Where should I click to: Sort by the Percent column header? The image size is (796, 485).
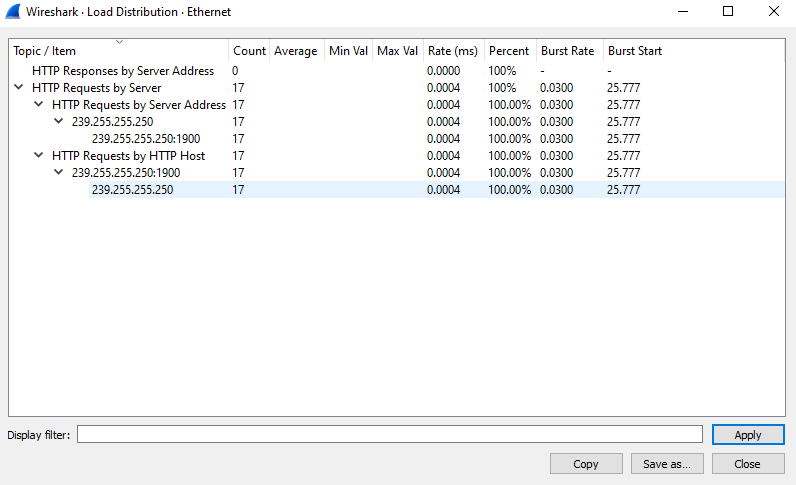[x=510, y=51]
